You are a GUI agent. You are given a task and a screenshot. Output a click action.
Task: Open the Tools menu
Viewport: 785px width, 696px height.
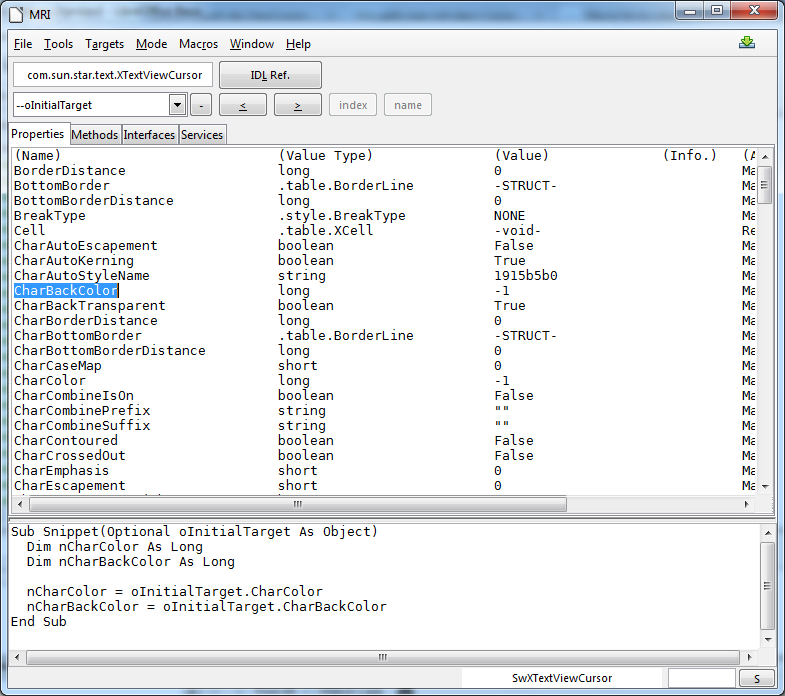(x=59, y=44)
